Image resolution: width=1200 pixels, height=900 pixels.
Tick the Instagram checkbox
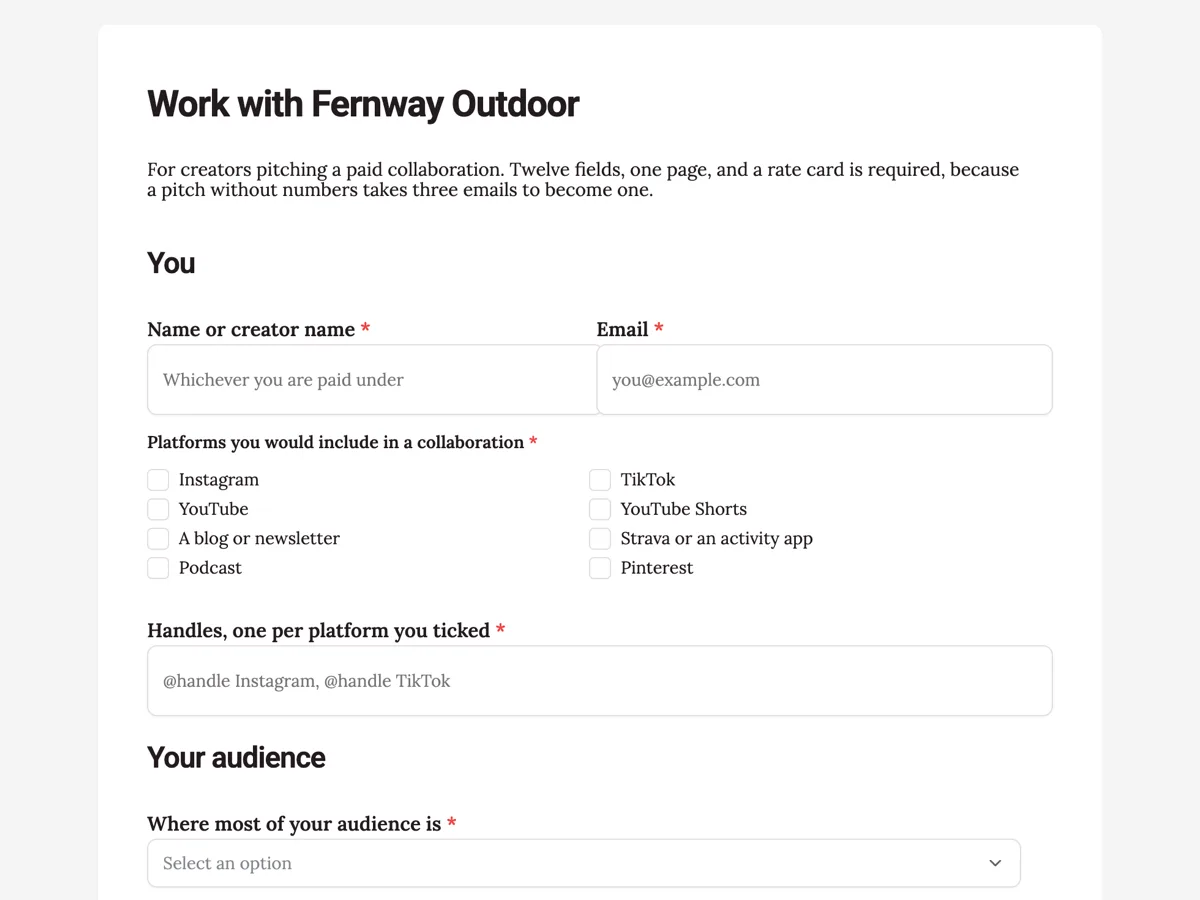pos(158,480)
